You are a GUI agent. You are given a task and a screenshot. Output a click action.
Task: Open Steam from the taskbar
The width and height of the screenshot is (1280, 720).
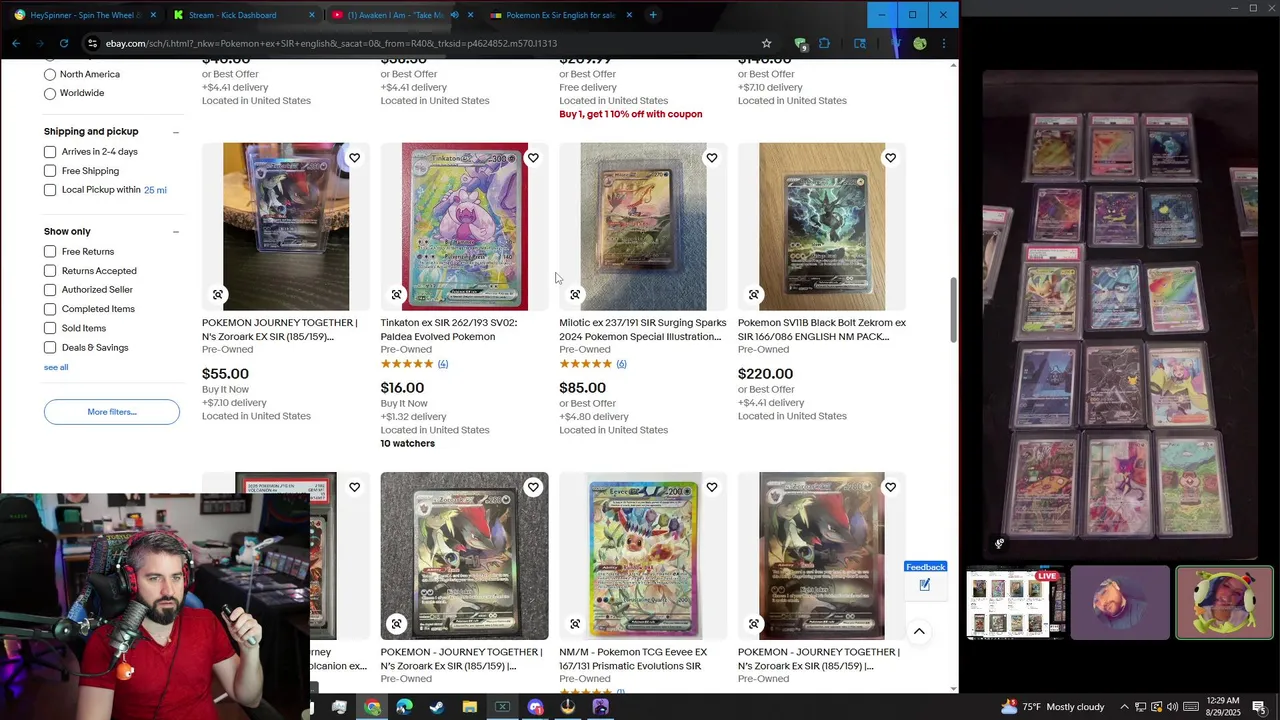click(x=437, y=707)
